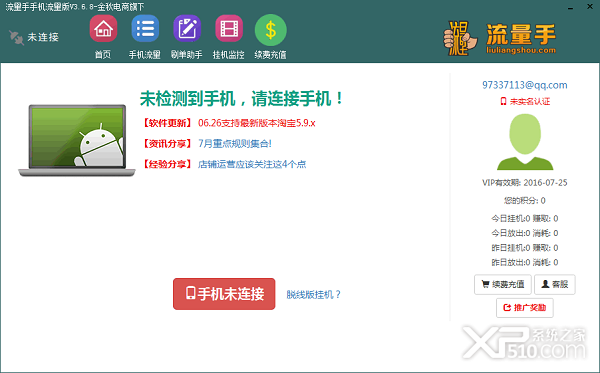Click the 未连接 plug status icon
Image resolution: width=600 pixels, height=373 pixels.
pos(16,37)
